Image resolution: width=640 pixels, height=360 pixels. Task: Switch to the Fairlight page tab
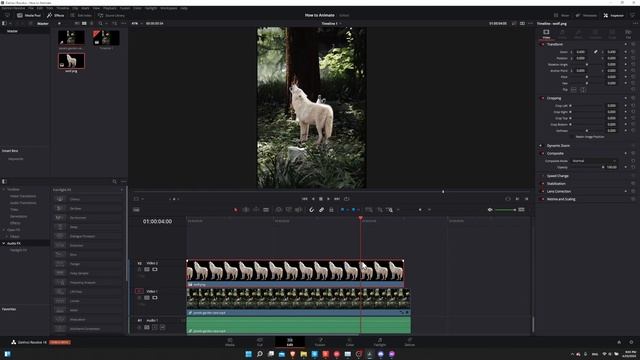point(380,342)
